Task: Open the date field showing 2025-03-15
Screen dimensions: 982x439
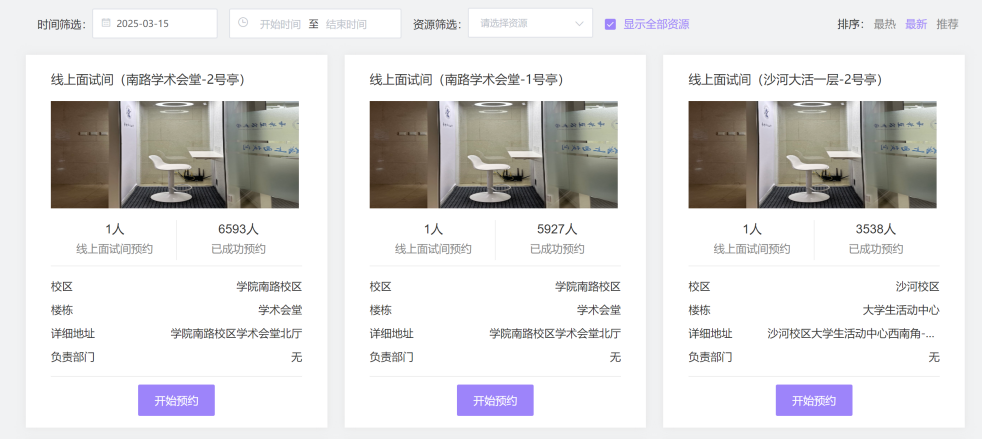Action: pos(160,23)
